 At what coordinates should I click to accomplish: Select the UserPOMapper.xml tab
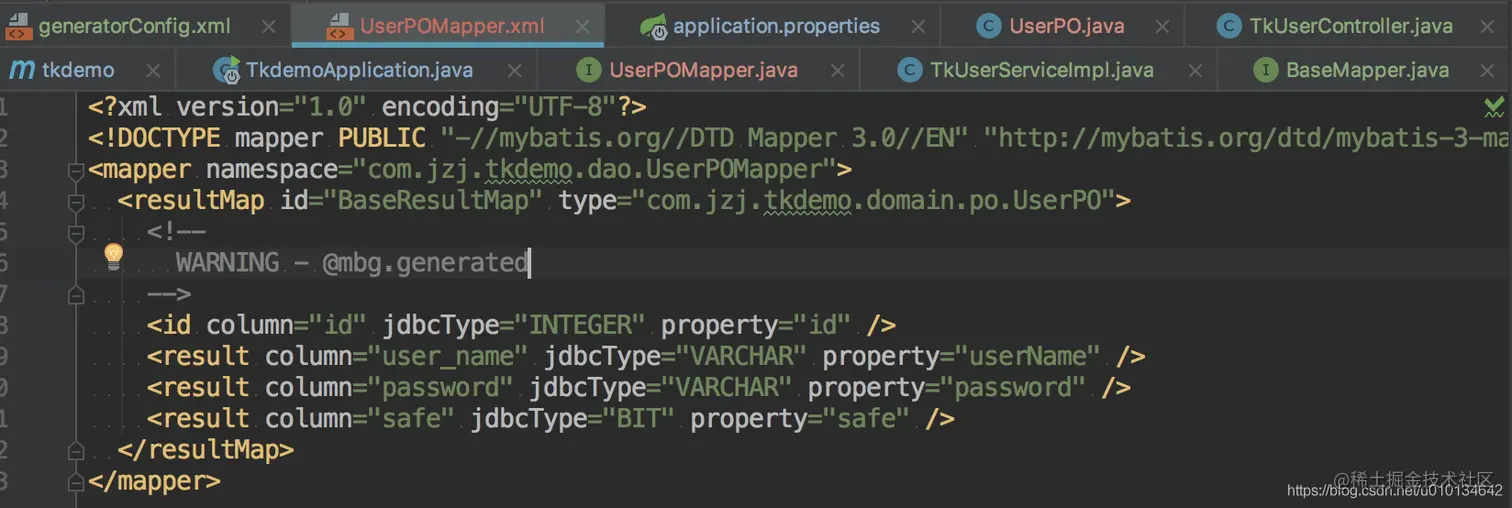pos(448,26)
